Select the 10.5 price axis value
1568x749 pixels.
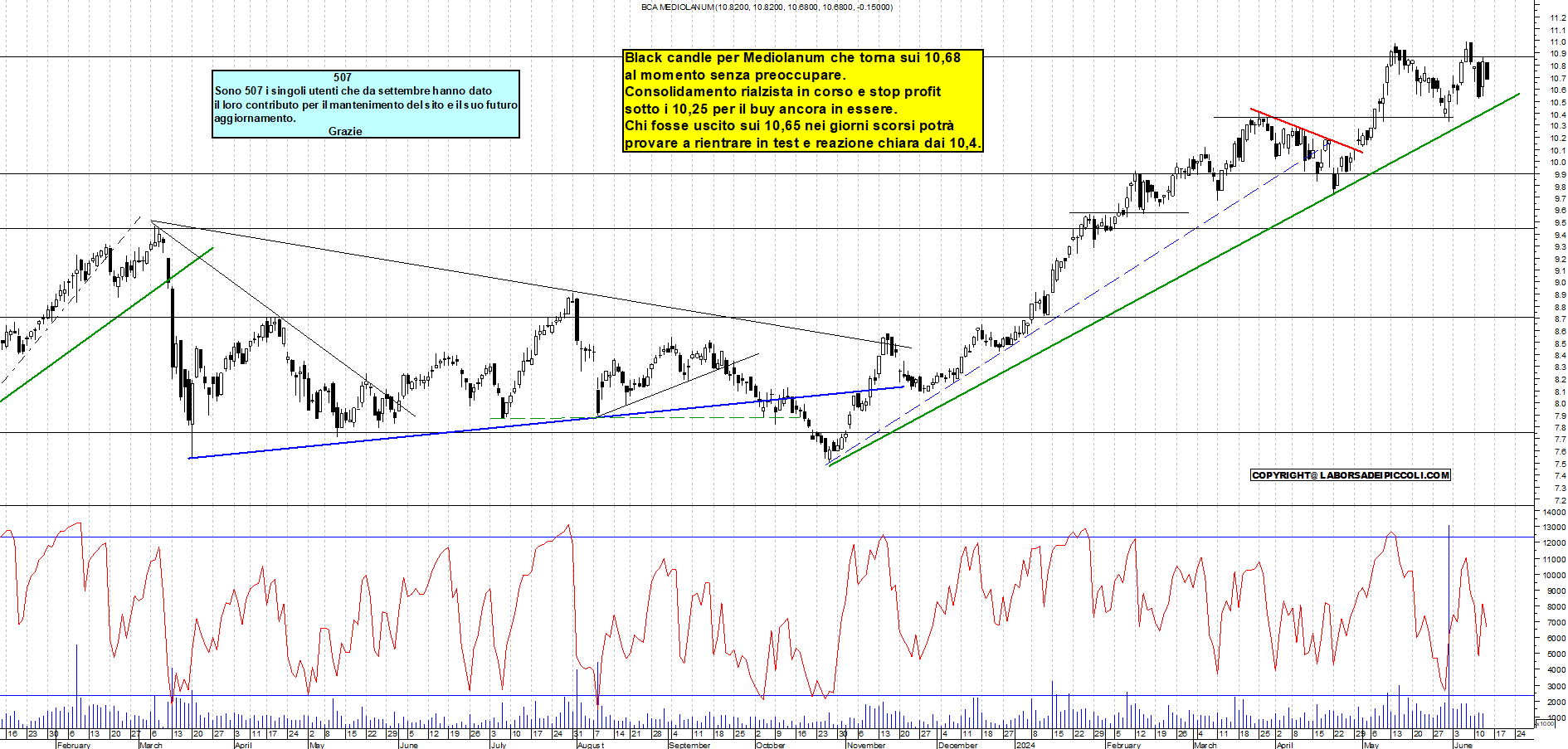pyautogui.click(x=1558, y=102)
